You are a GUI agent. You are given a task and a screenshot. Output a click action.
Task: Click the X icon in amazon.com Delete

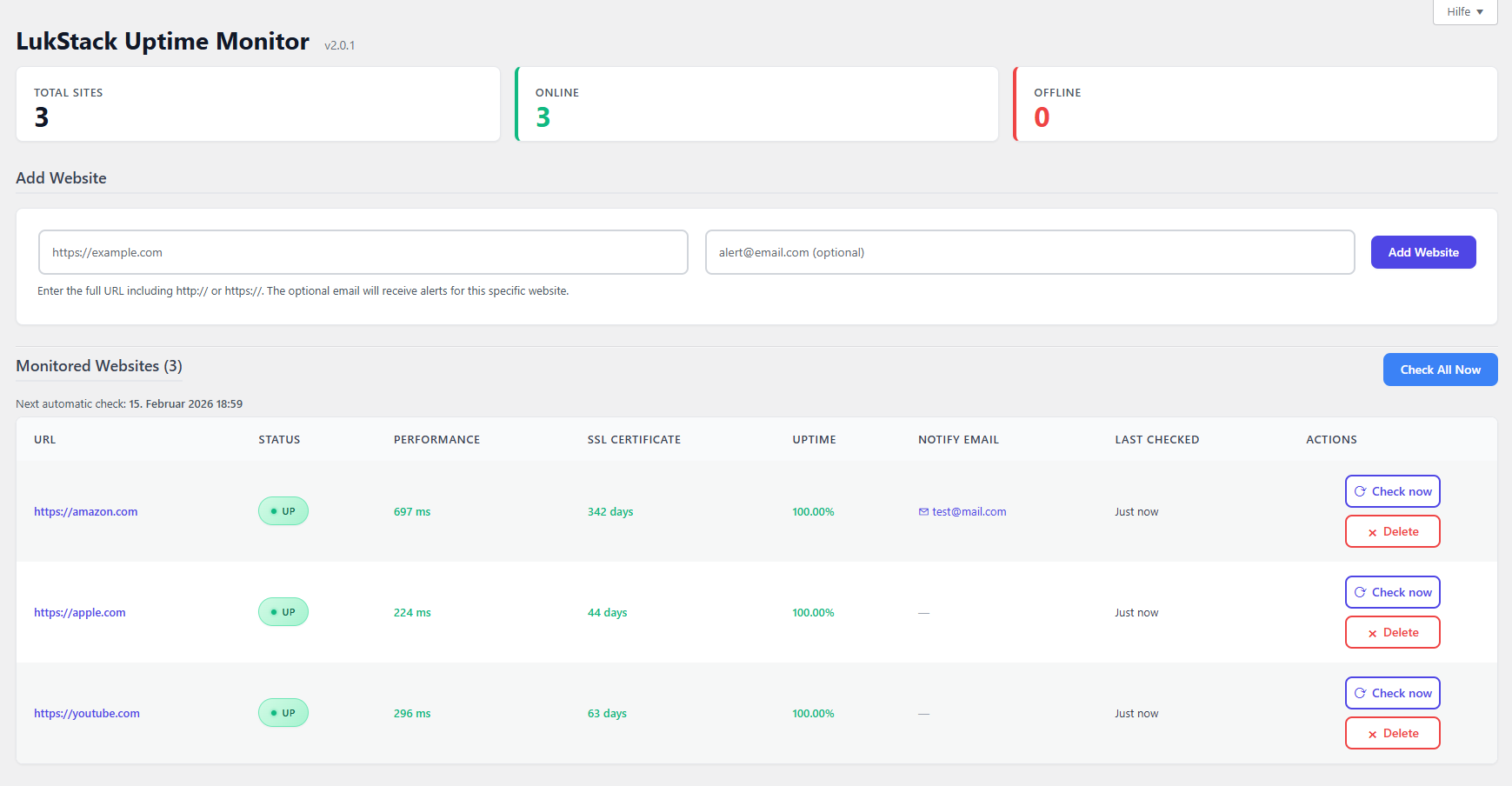(1372, 532)
